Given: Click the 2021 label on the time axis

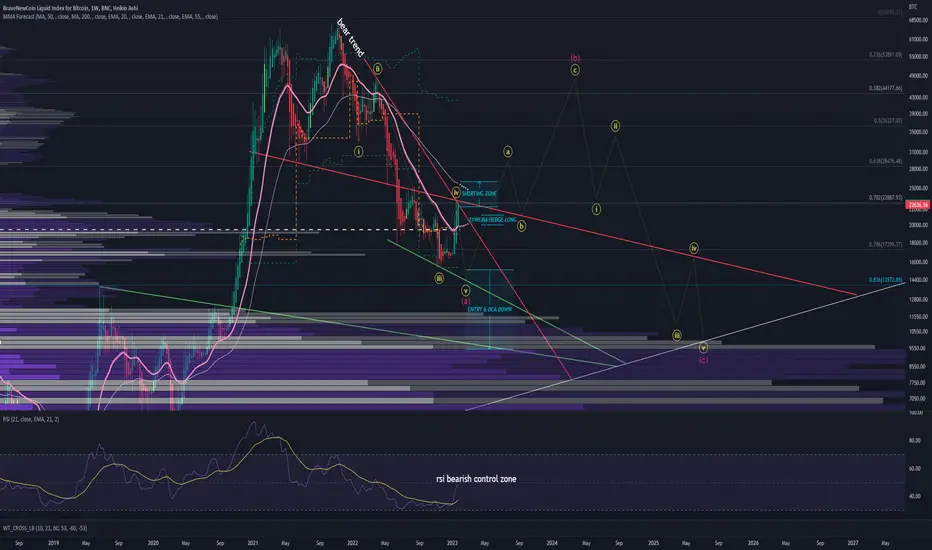Looking at the screenshot, I should tap(253, 543).
